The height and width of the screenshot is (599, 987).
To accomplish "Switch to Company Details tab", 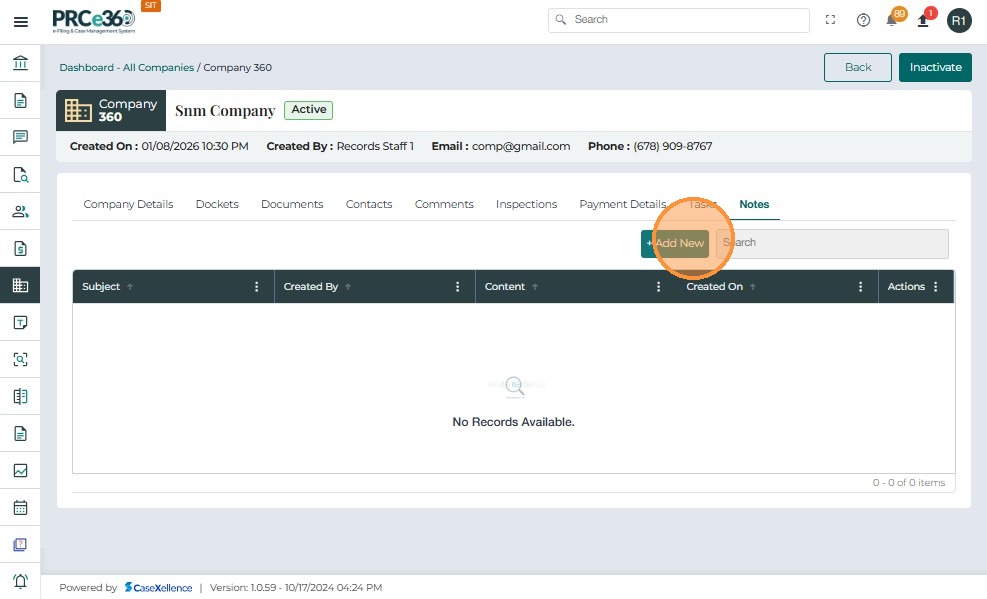I will pyautogui.click(x=128, y=204).
